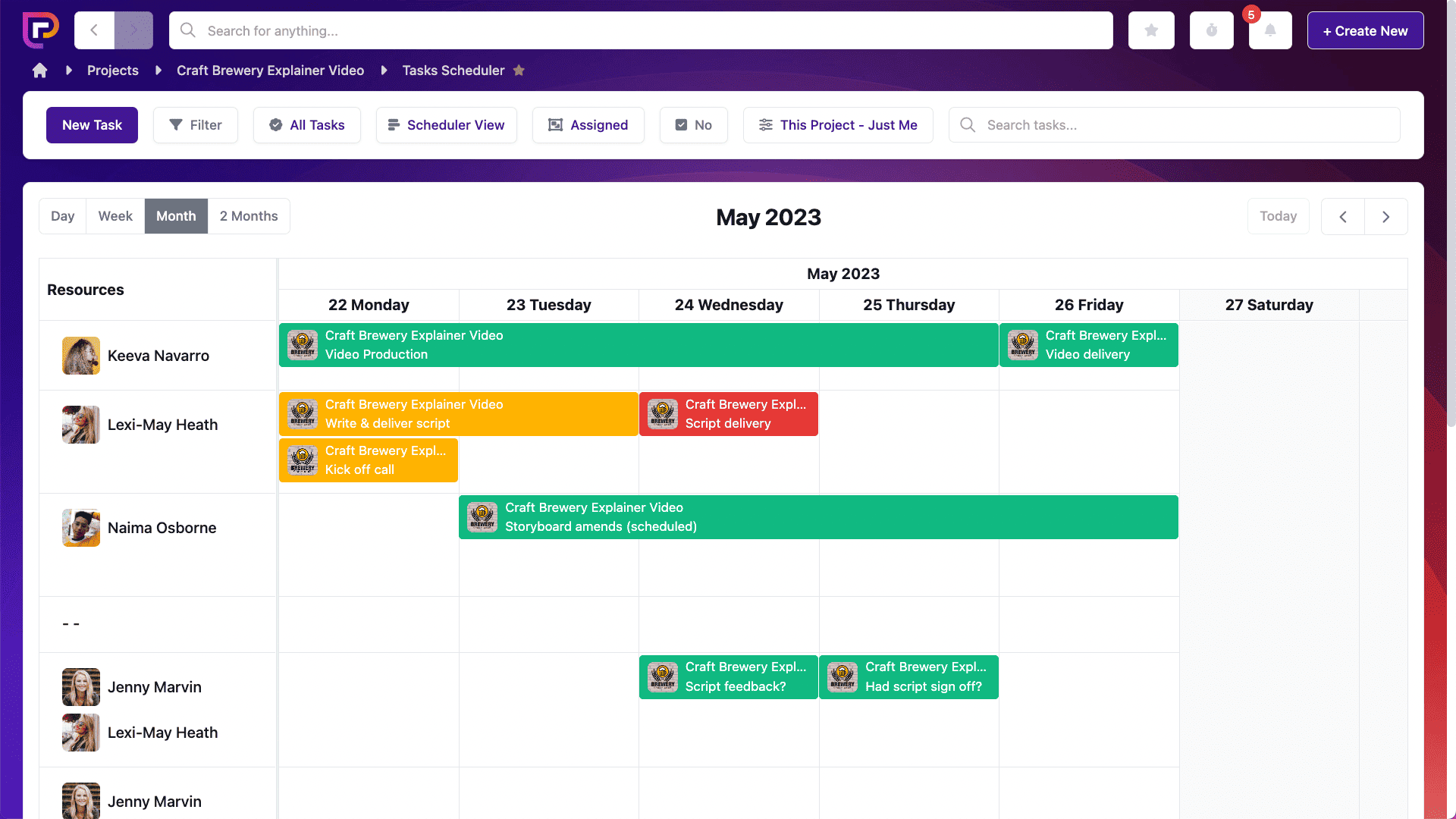Open notifications via the bell icon
The height and width of the screenshot is (819, 1456).
[x=1270, y=30]
